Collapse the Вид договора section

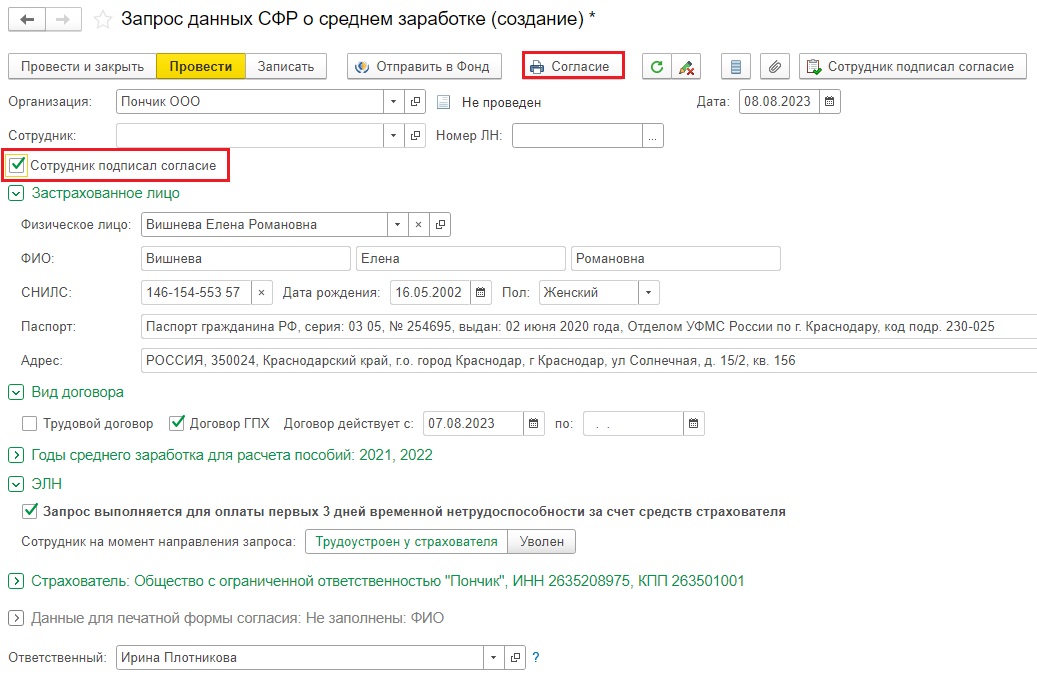tap(16, 393)
